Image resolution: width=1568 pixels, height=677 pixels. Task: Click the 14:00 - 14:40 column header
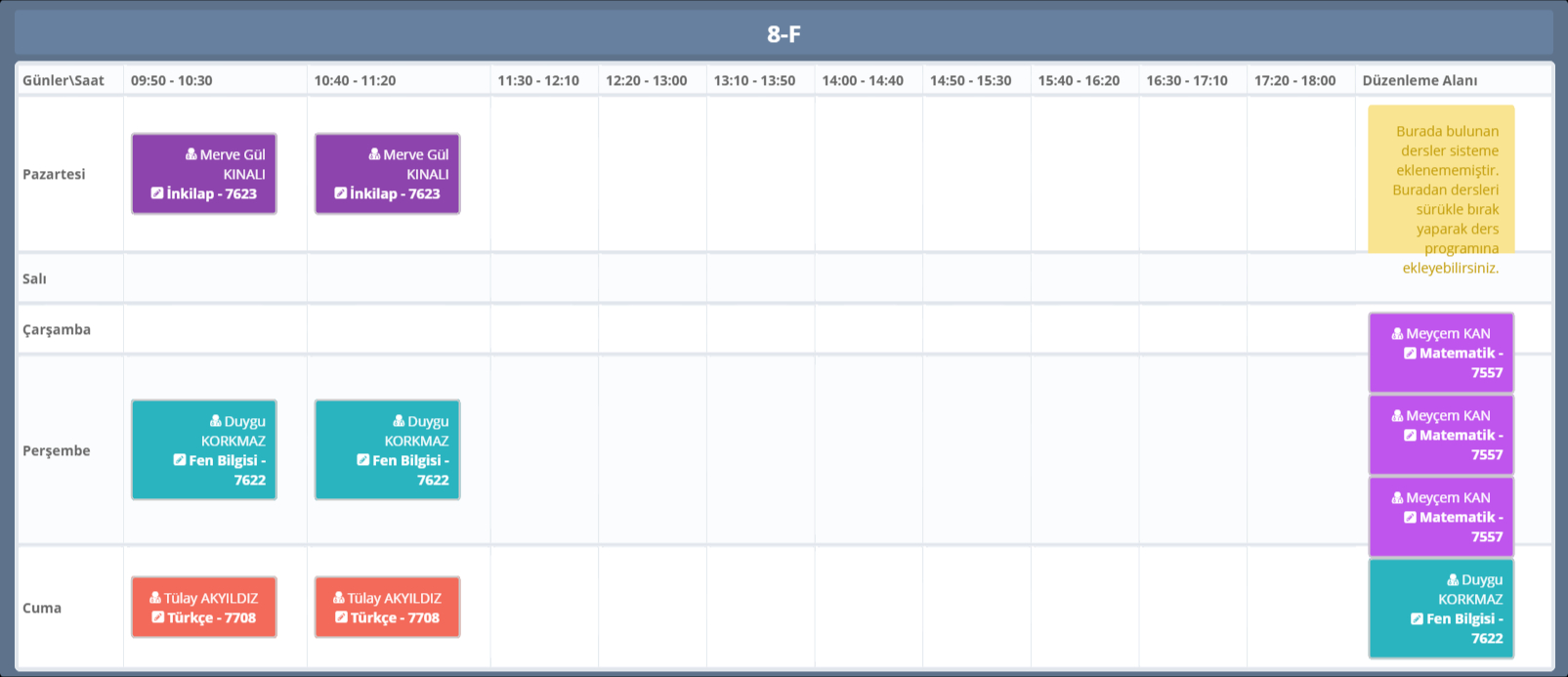(863, 81)
